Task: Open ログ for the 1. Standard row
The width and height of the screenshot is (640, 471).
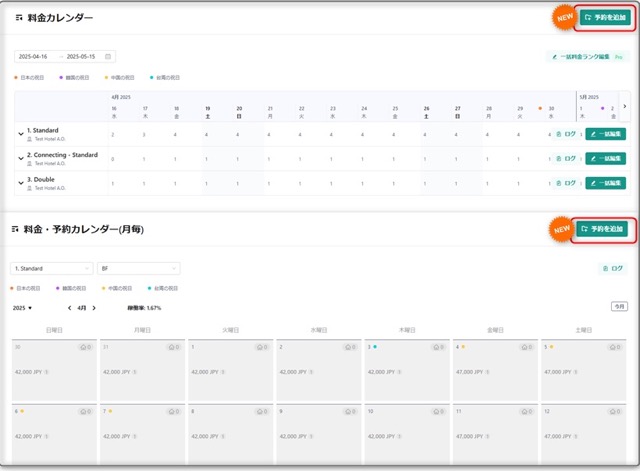Action: [566, 134]
